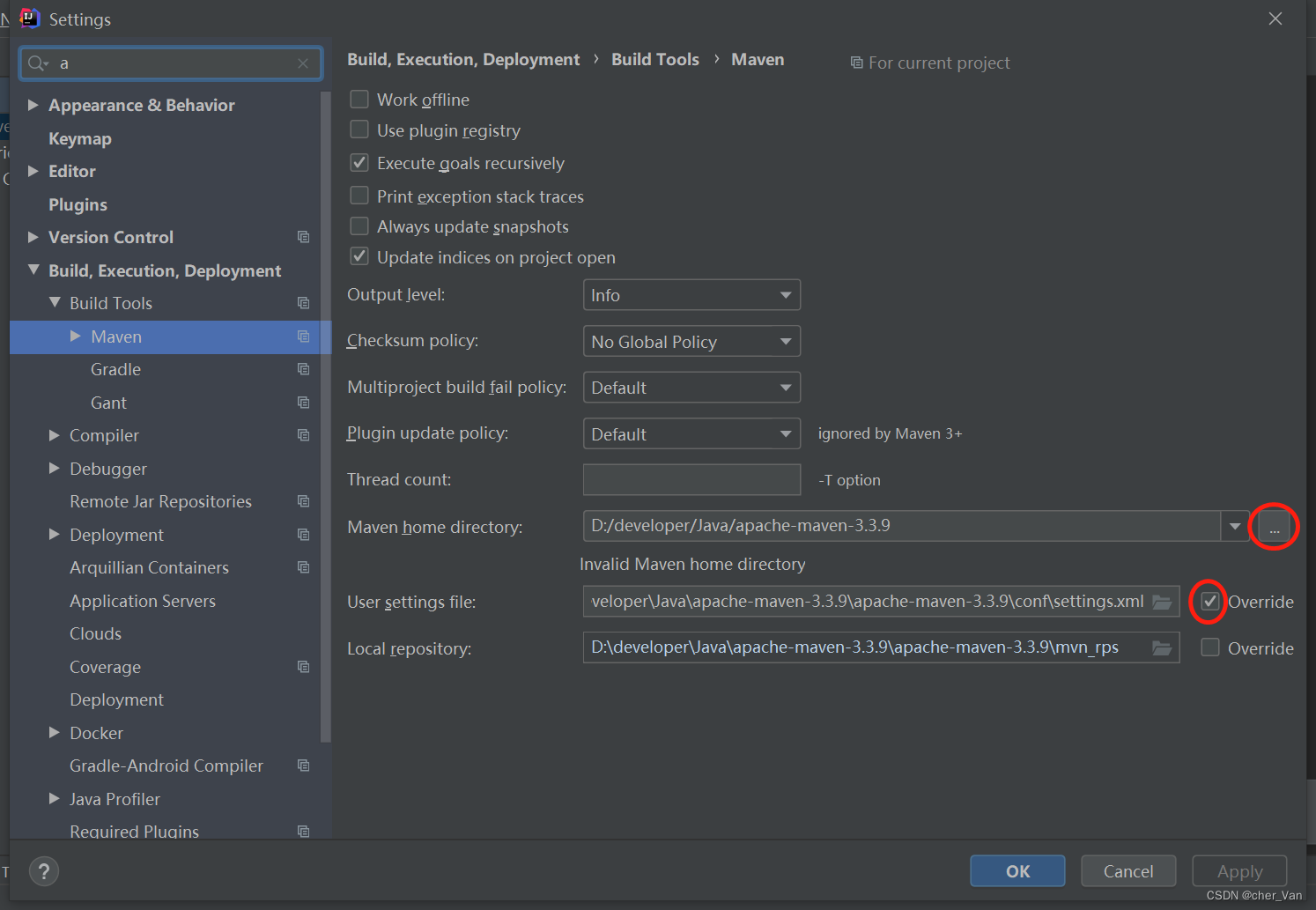Enable Use plugin registry checkbox

coord(359,129)
